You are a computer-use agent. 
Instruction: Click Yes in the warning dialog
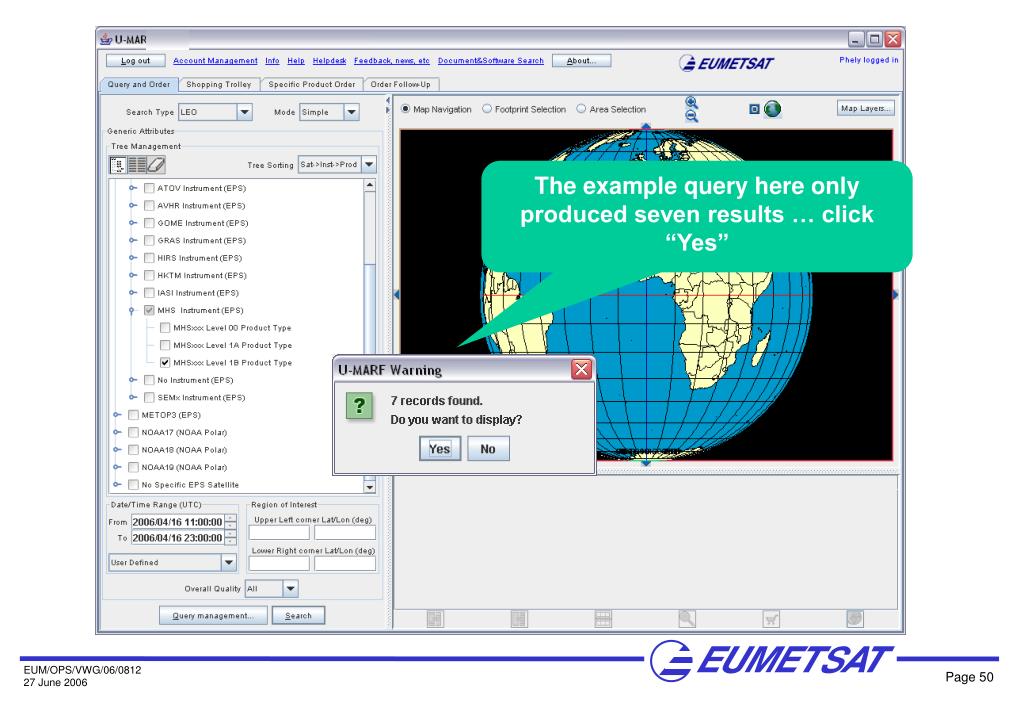tap(440, 449)
